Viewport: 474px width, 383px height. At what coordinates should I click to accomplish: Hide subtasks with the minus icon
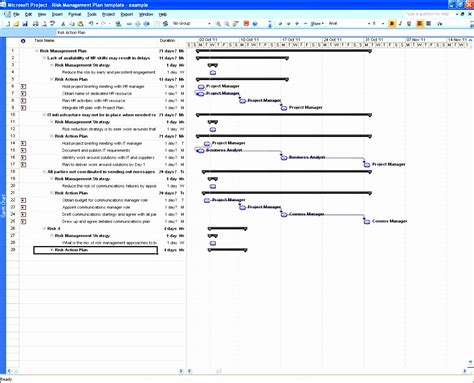[305, 24]
